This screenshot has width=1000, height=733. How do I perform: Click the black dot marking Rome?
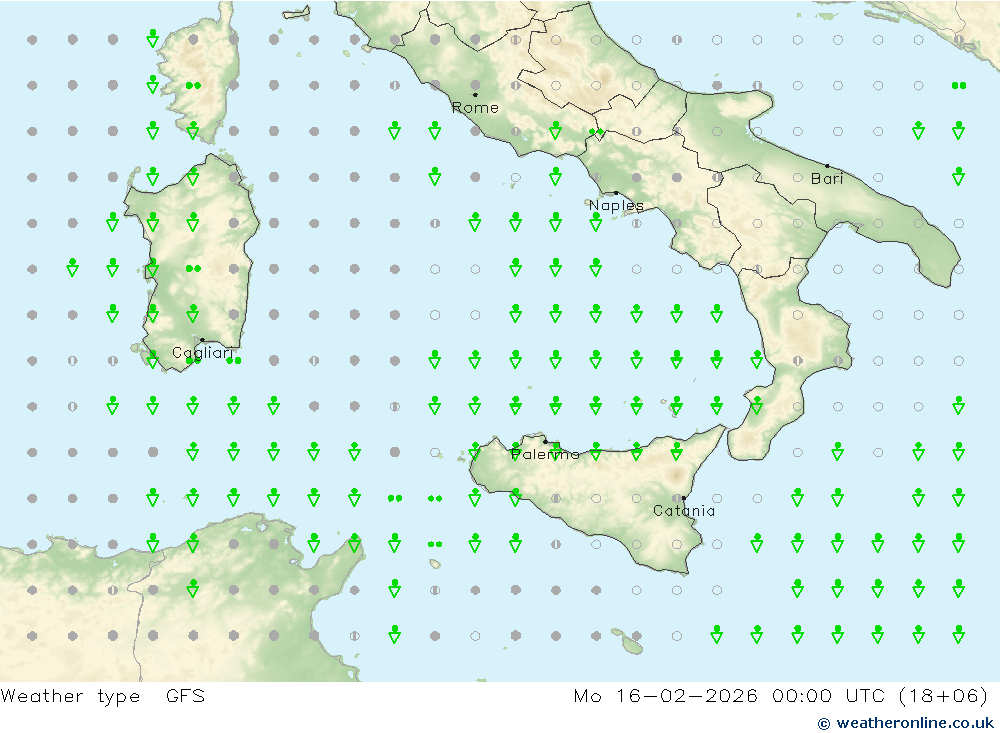point(475,94)
